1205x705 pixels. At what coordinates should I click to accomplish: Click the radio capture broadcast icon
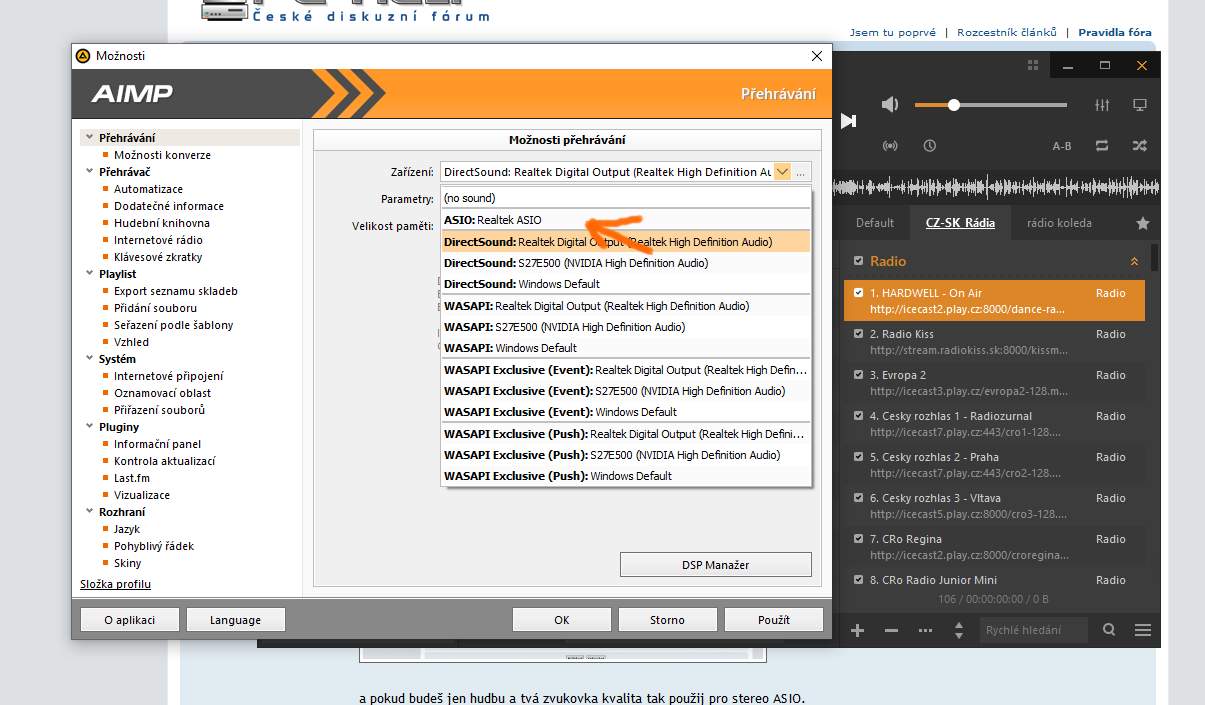coord(890,146)
